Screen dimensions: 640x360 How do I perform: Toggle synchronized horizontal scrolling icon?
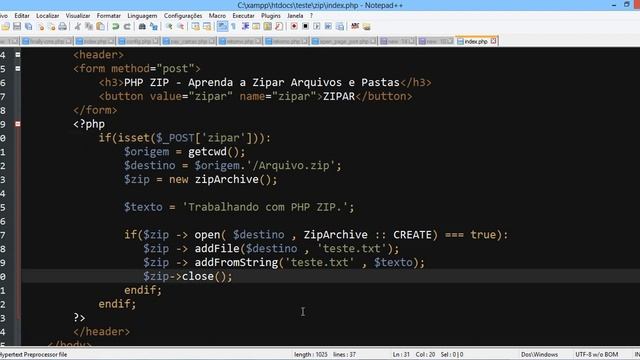pyautogui.click(x=207, y=27)
